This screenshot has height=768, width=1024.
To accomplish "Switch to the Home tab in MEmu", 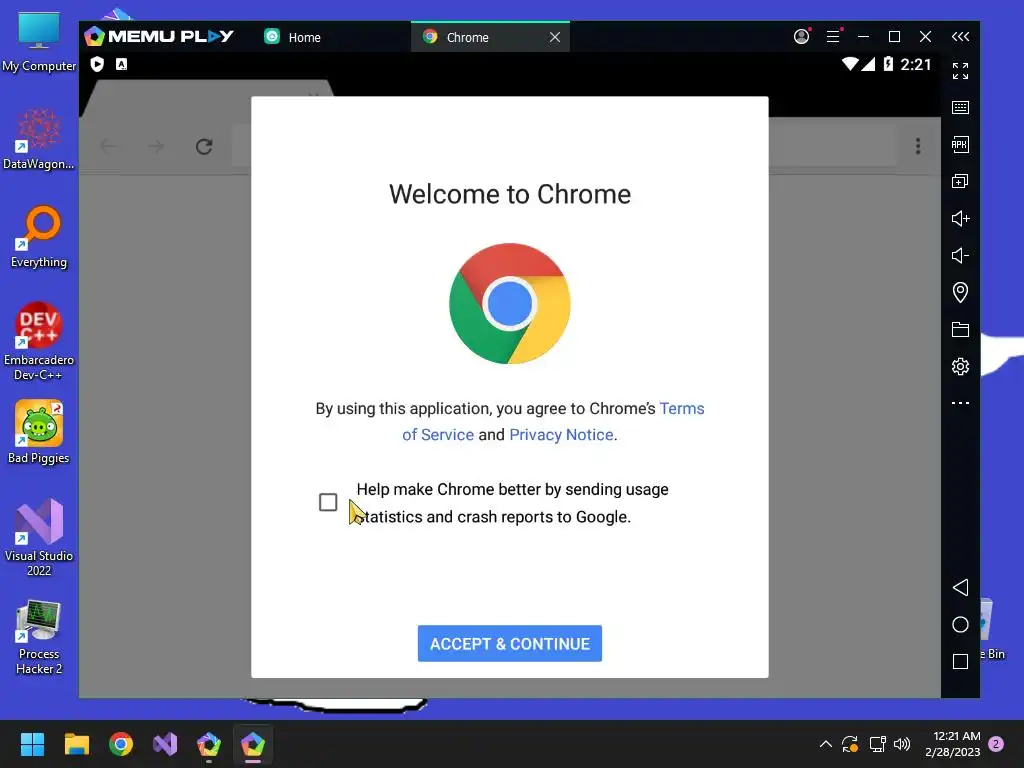I will pos(293,37).
